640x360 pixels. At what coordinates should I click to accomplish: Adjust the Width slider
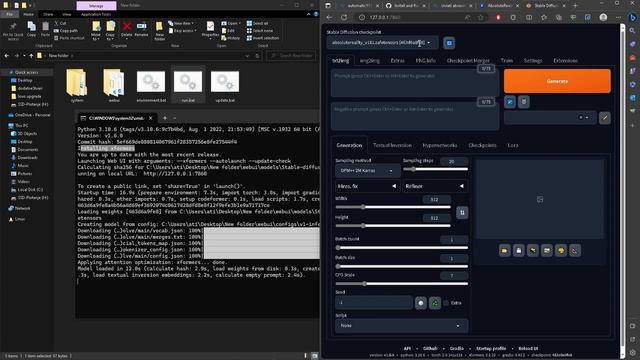(393, 207)
